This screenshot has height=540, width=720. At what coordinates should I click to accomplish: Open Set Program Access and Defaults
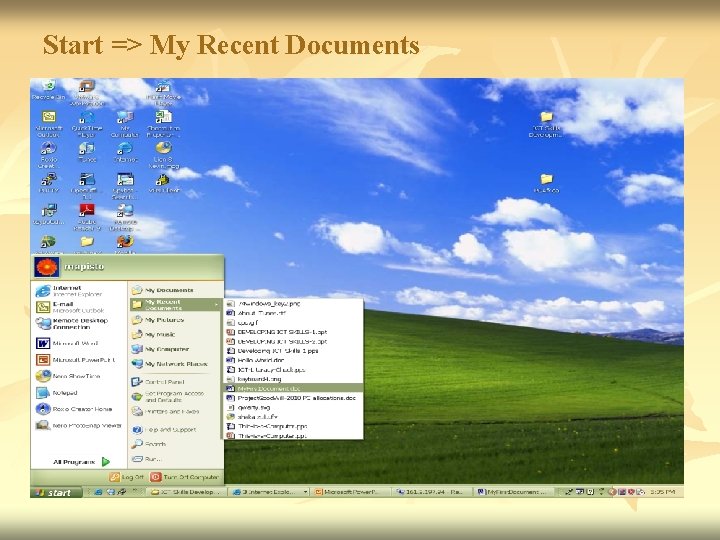tap(175, 397)
